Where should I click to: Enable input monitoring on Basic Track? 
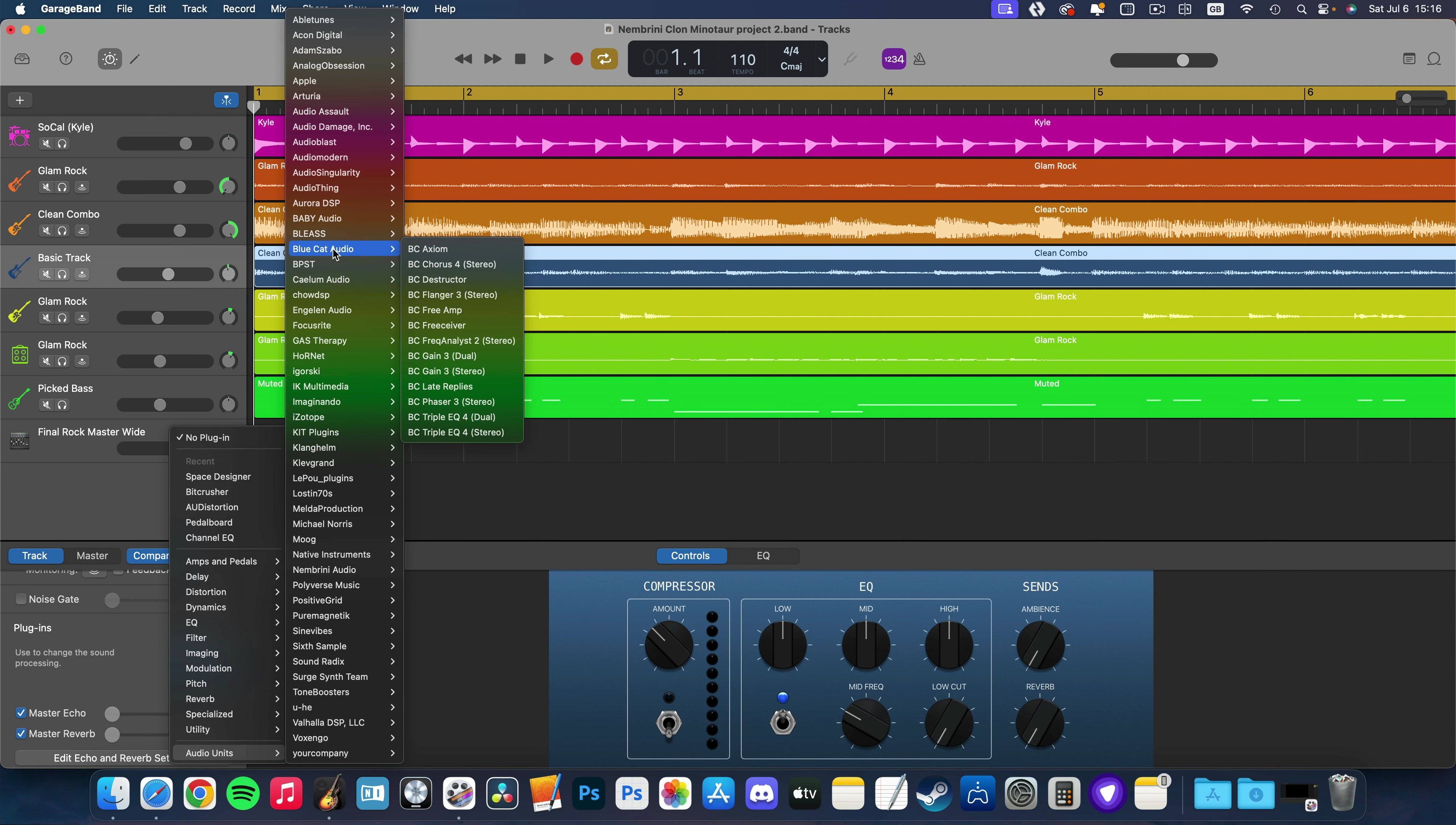click(82, 274)
